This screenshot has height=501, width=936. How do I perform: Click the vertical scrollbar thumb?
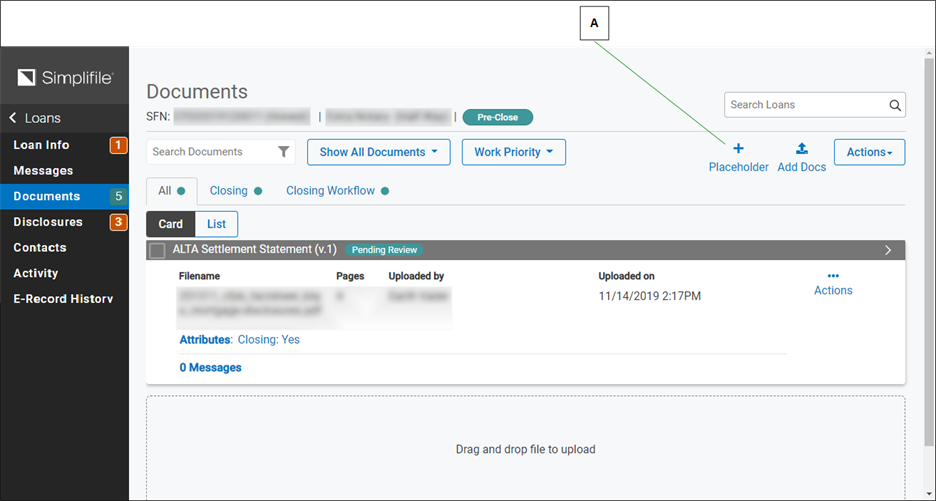click(929, 251)
